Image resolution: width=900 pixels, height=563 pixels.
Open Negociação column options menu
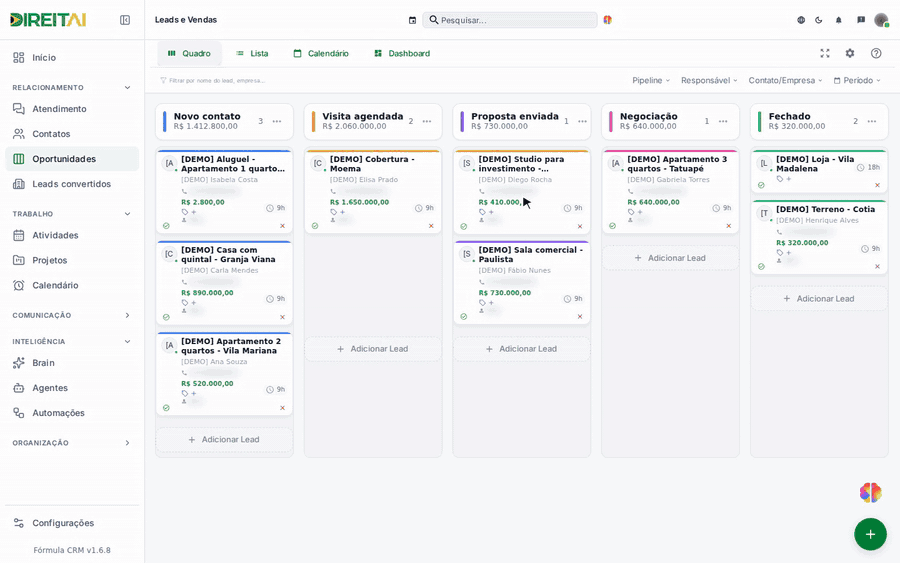tap(723, 122)
